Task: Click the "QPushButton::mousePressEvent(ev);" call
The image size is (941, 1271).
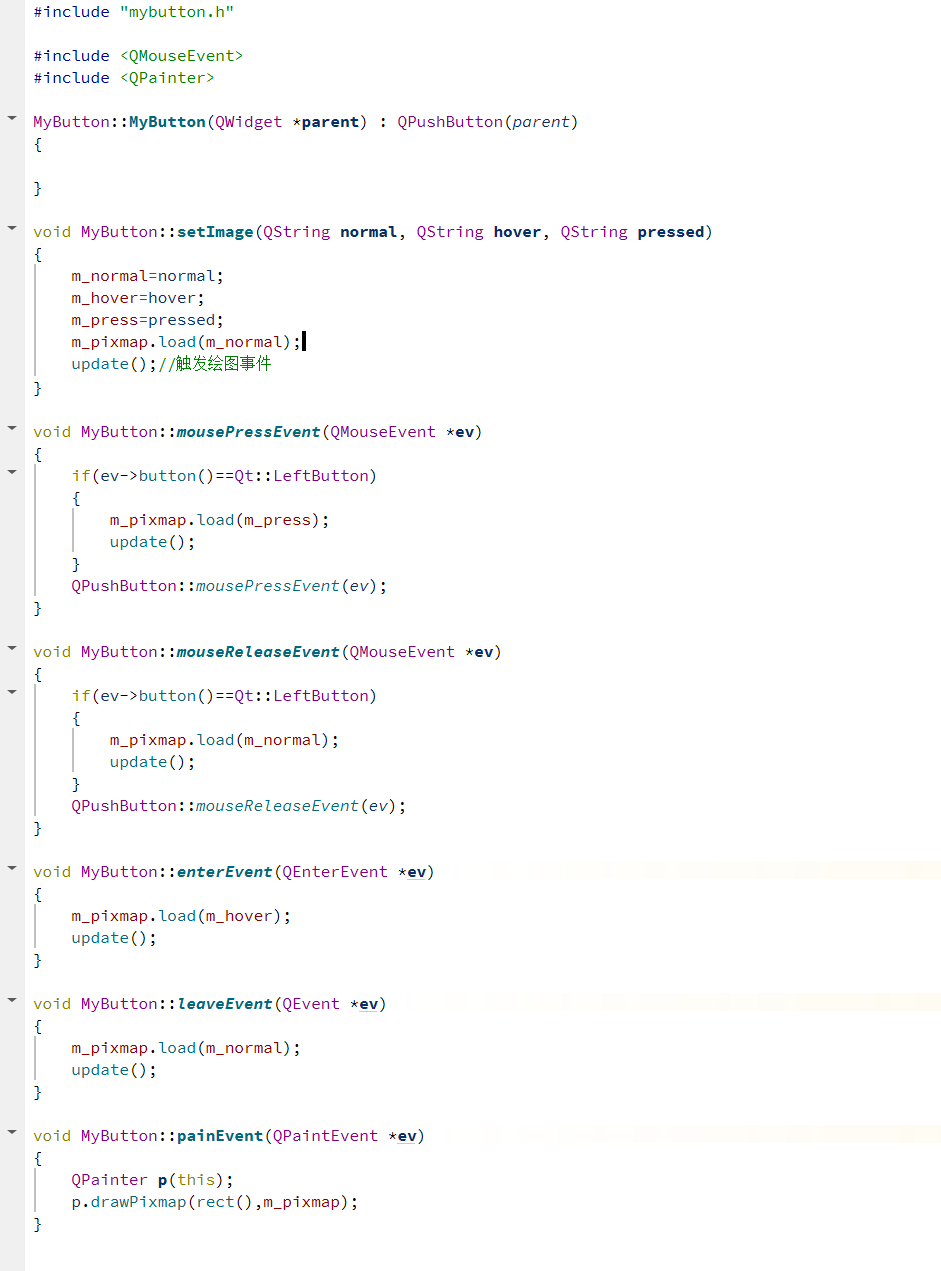Action: pos(229,586)
